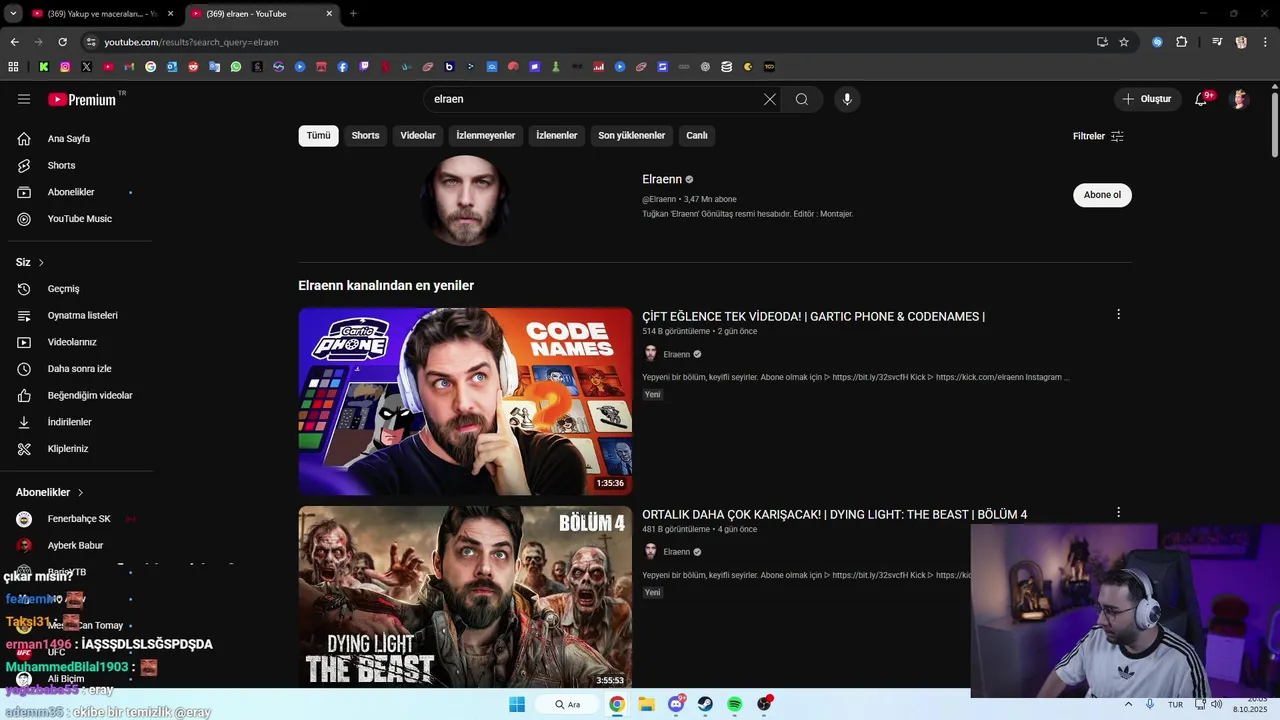1280x720 pixels.
Task: Select the Canlı filter chip
Action: pyautogui.click(x=697, y=136)
